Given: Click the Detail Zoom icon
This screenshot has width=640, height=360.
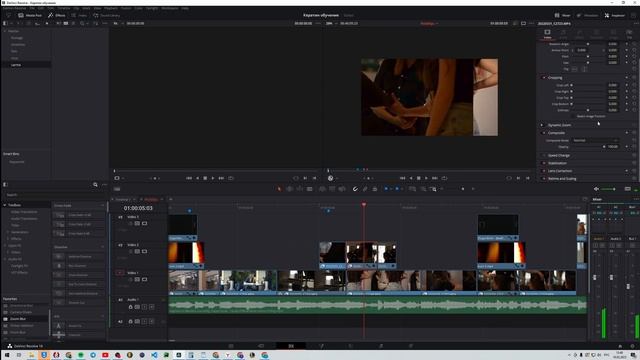Looking at the screenshot, I should coord(423,189).
